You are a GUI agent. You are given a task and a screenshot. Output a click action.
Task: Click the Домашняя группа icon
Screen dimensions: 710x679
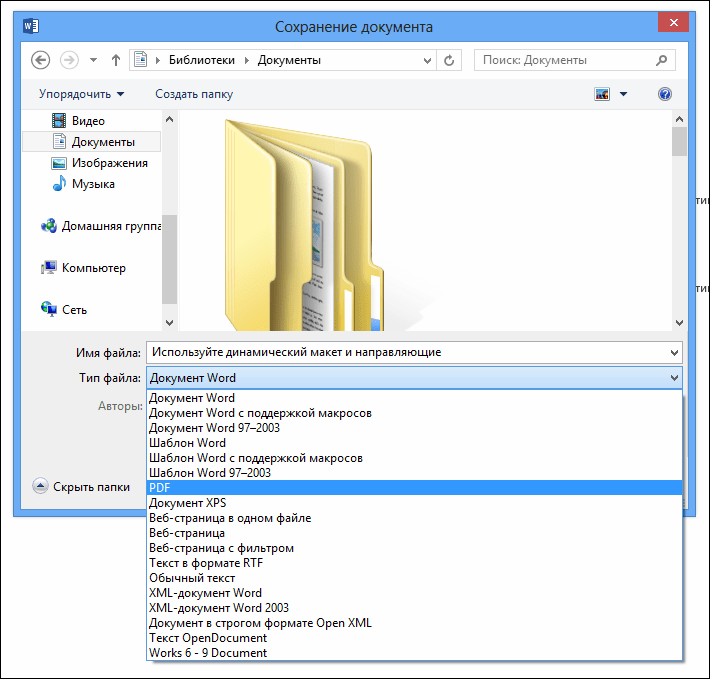point(49,225)
